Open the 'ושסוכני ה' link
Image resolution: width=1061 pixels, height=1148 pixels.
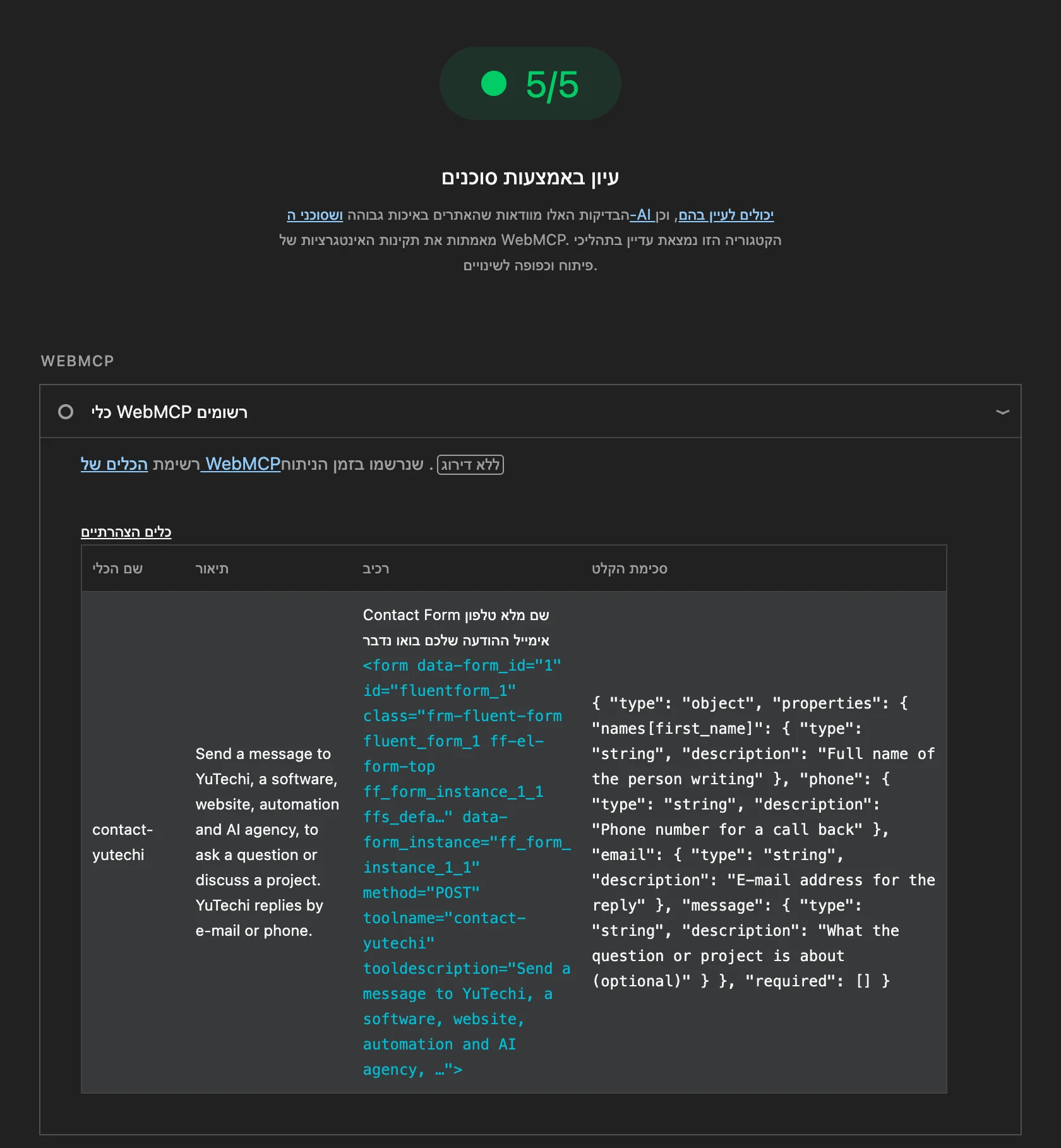[315, 215]
